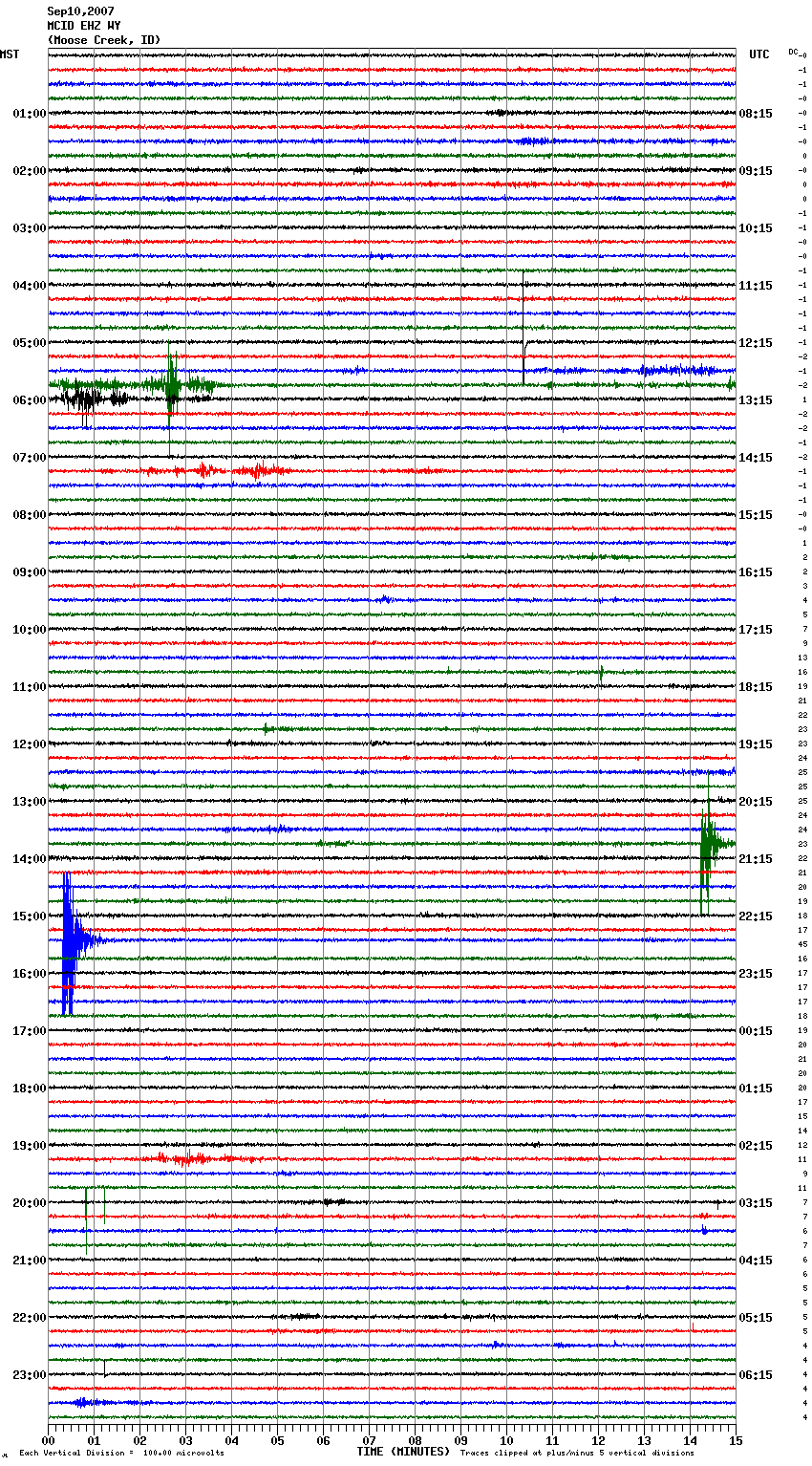Click the 06:00 MST time label
The width and height of the screenshot is (812, 1466).
tap(30, 400)
